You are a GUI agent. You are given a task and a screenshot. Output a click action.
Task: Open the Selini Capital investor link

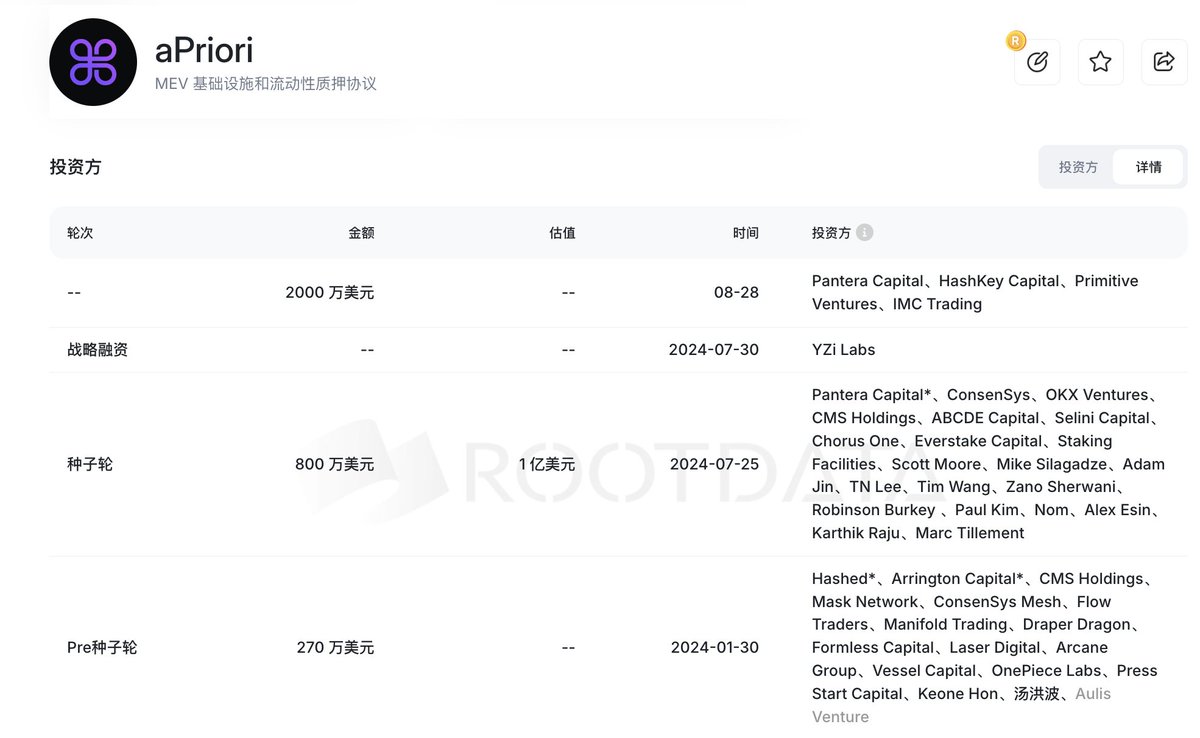1102,418
